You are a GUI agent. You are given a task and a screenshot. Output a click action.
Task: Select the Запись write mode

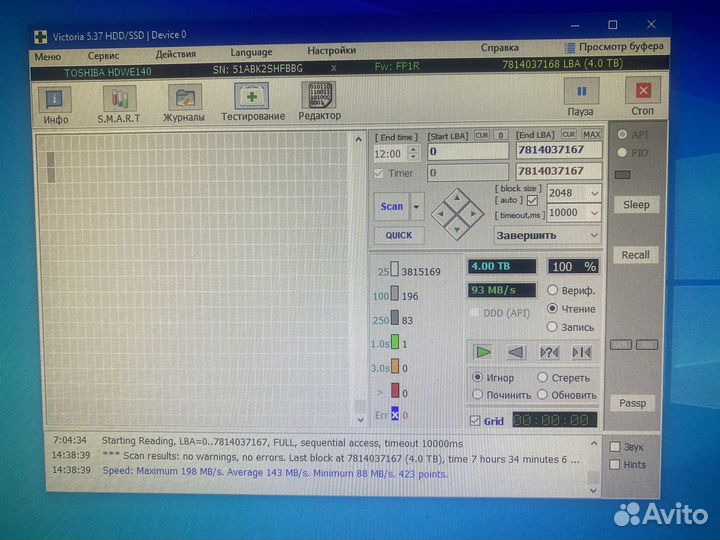click(552, 327)
